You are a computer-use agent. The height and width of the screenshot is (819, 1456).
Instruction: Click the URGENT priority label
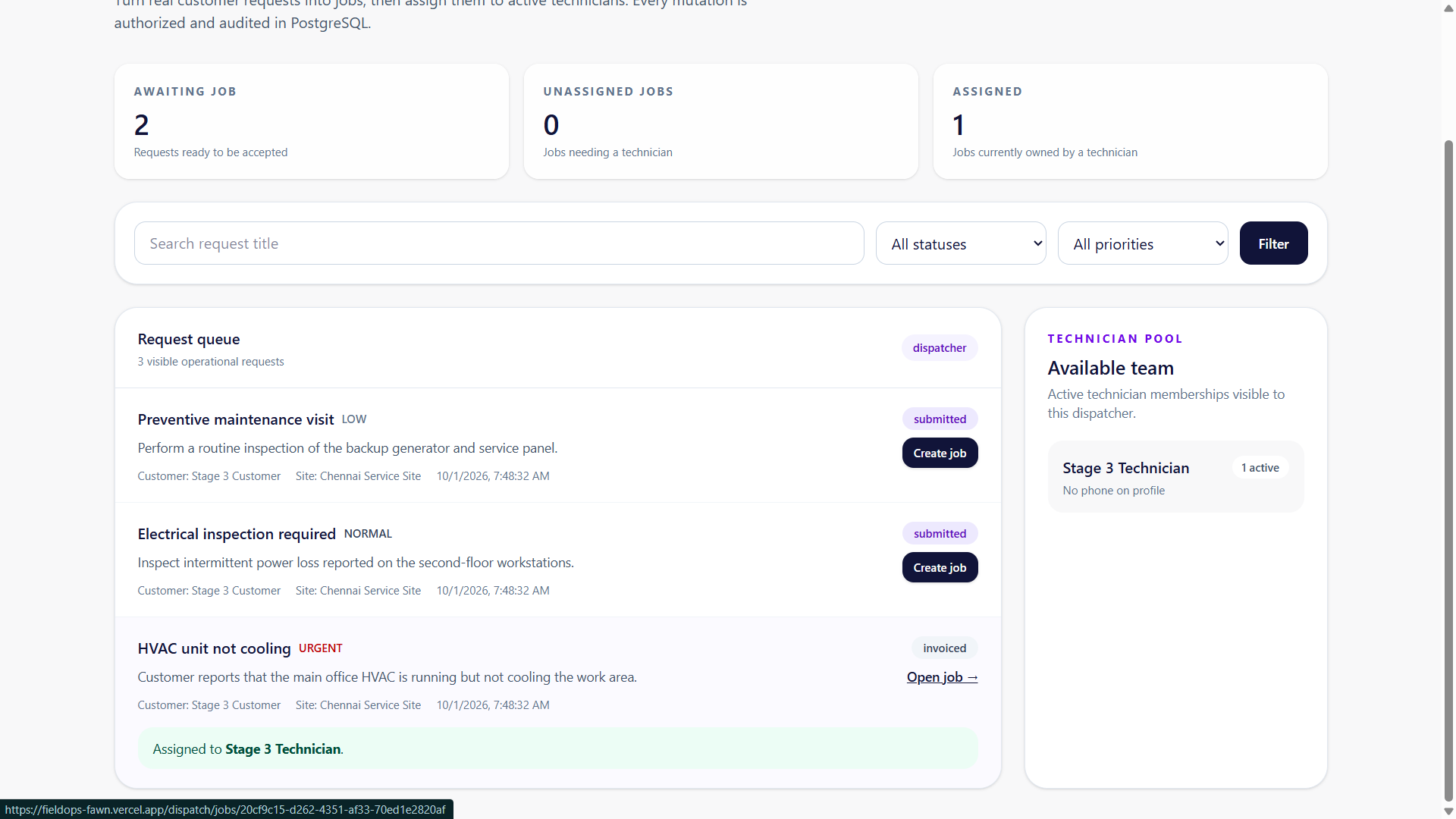click(x=321, y=648)
